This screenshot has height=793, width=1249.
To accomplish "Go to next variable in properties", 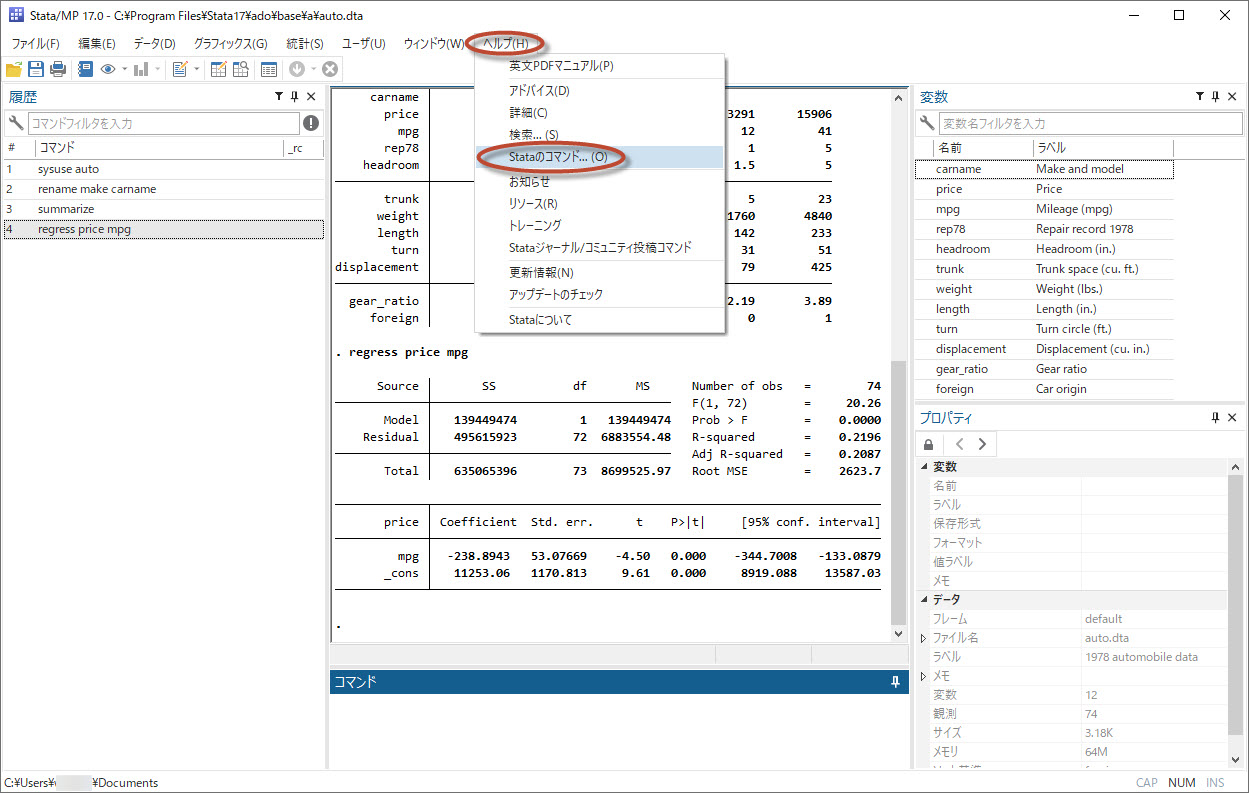I will (x=983, y=444).
